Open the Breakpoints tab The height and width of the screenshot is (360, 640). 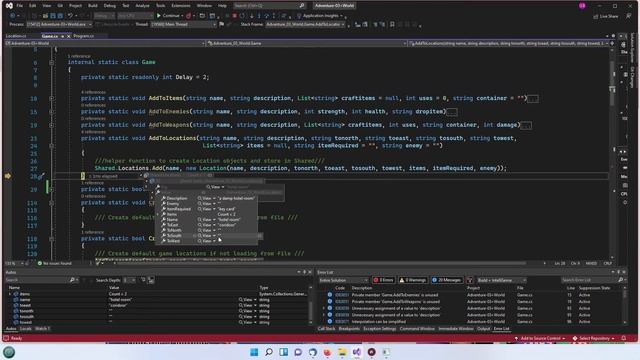pos(349,329)
